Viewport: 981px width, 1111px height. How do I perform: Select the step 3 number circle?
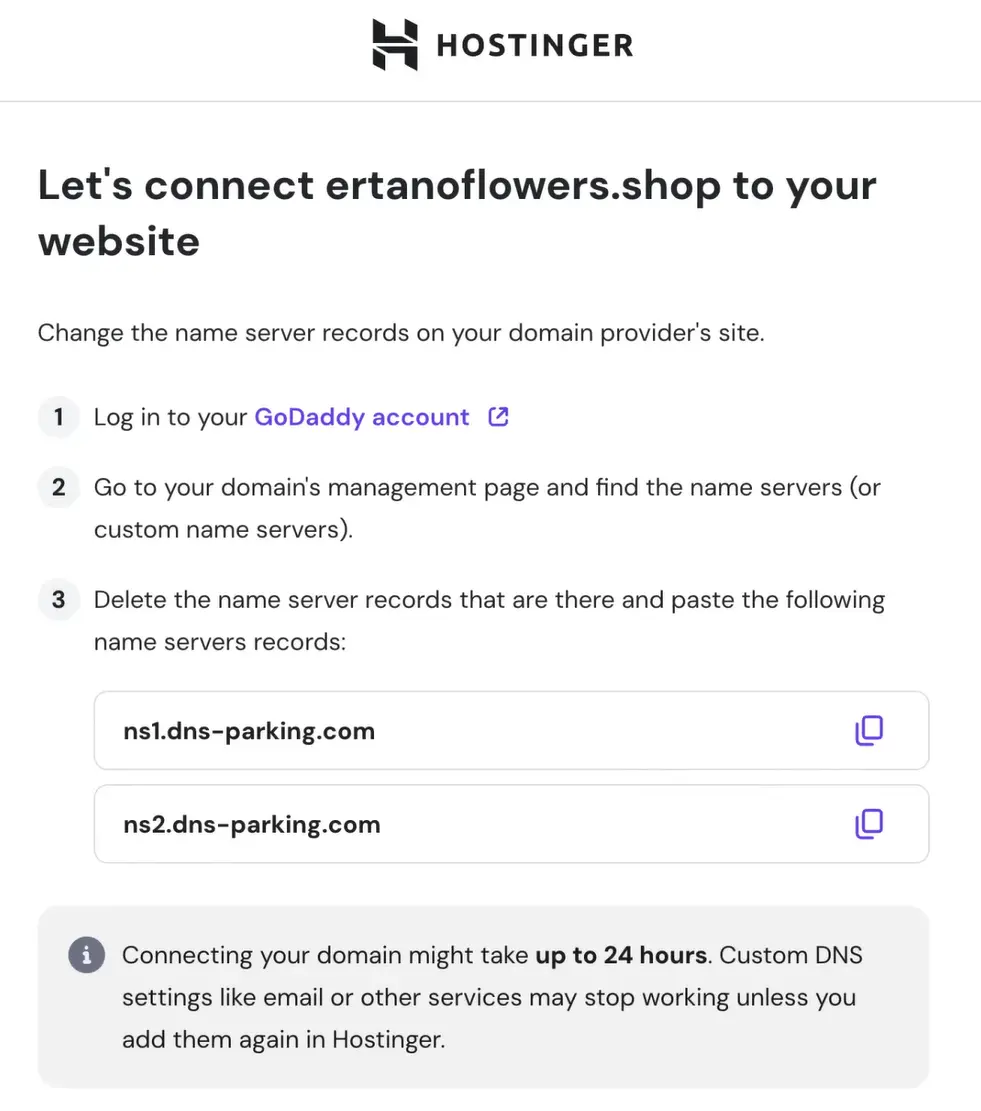58,599
